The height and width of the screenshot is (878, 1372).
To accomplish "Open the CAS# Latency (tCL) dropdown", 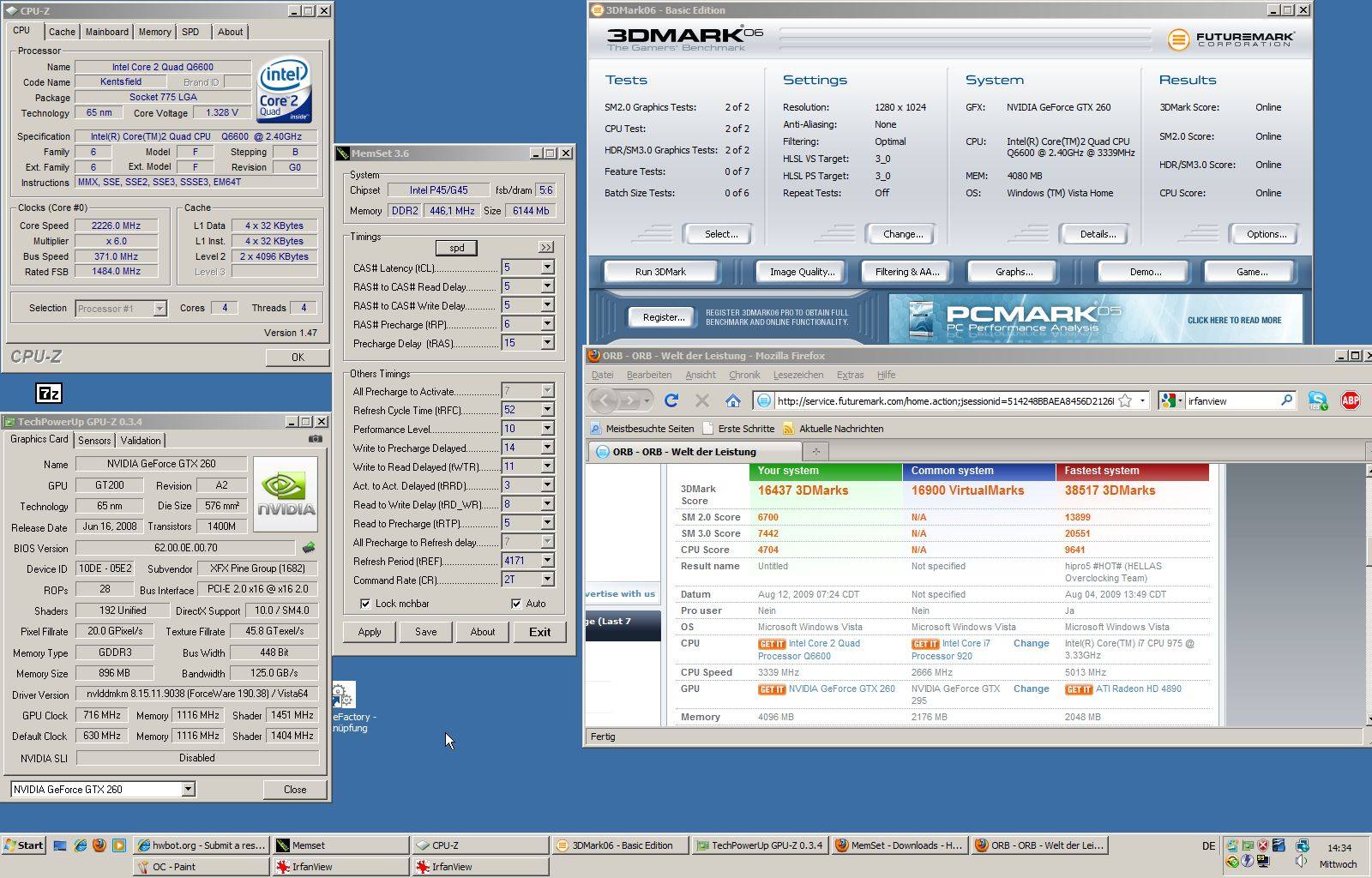I will point(546,268).
